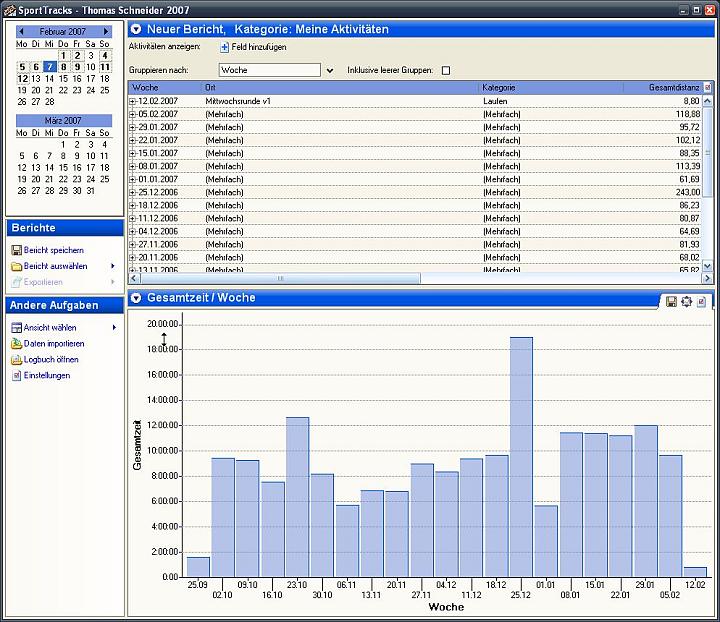The width and height of the screenshot is (720, 622).
Task: Expand the 29.01.2007 week row
Action: coord(133,127)
